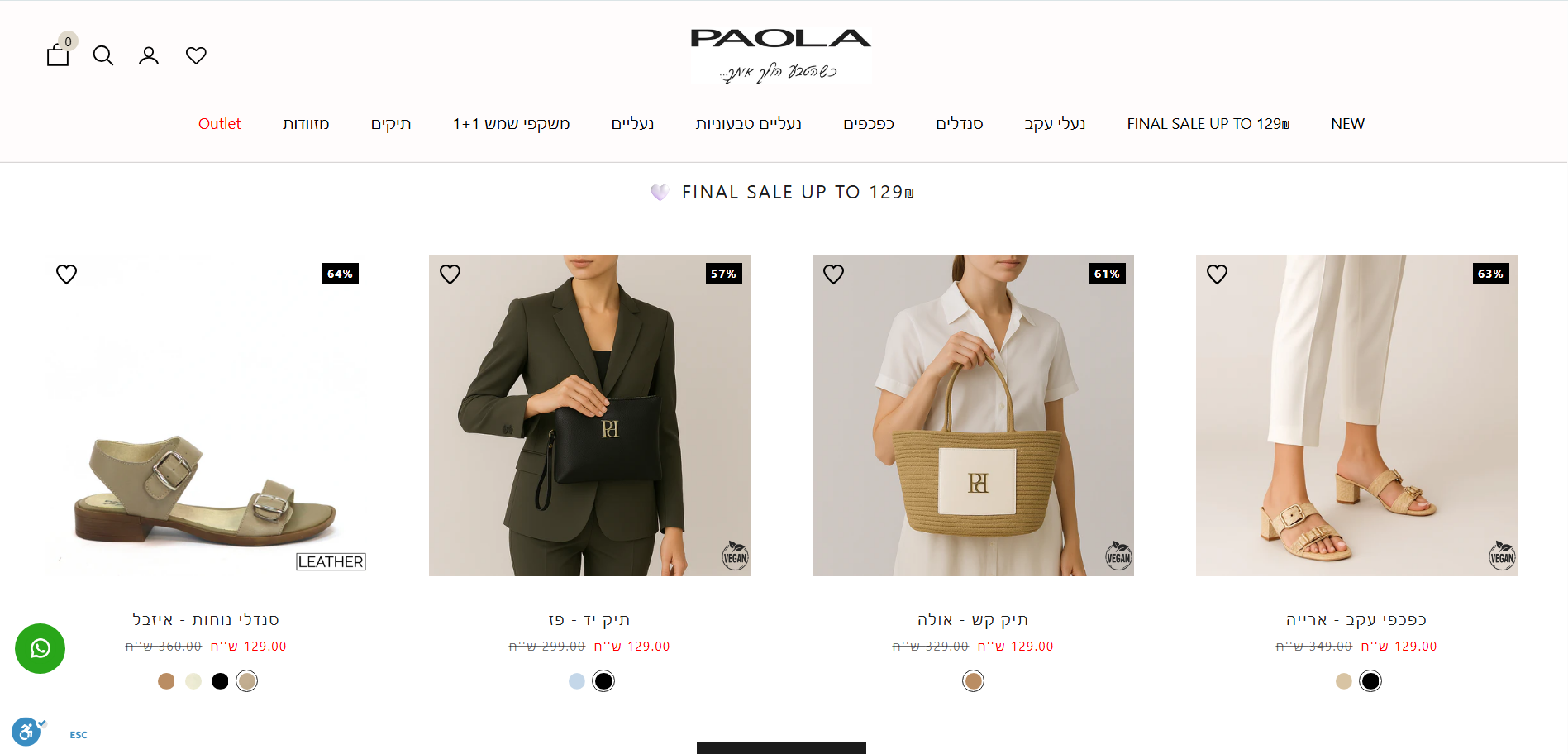Favorite the black clutch bag with heart
1568x754 pixels.
(x=450, y=274)
